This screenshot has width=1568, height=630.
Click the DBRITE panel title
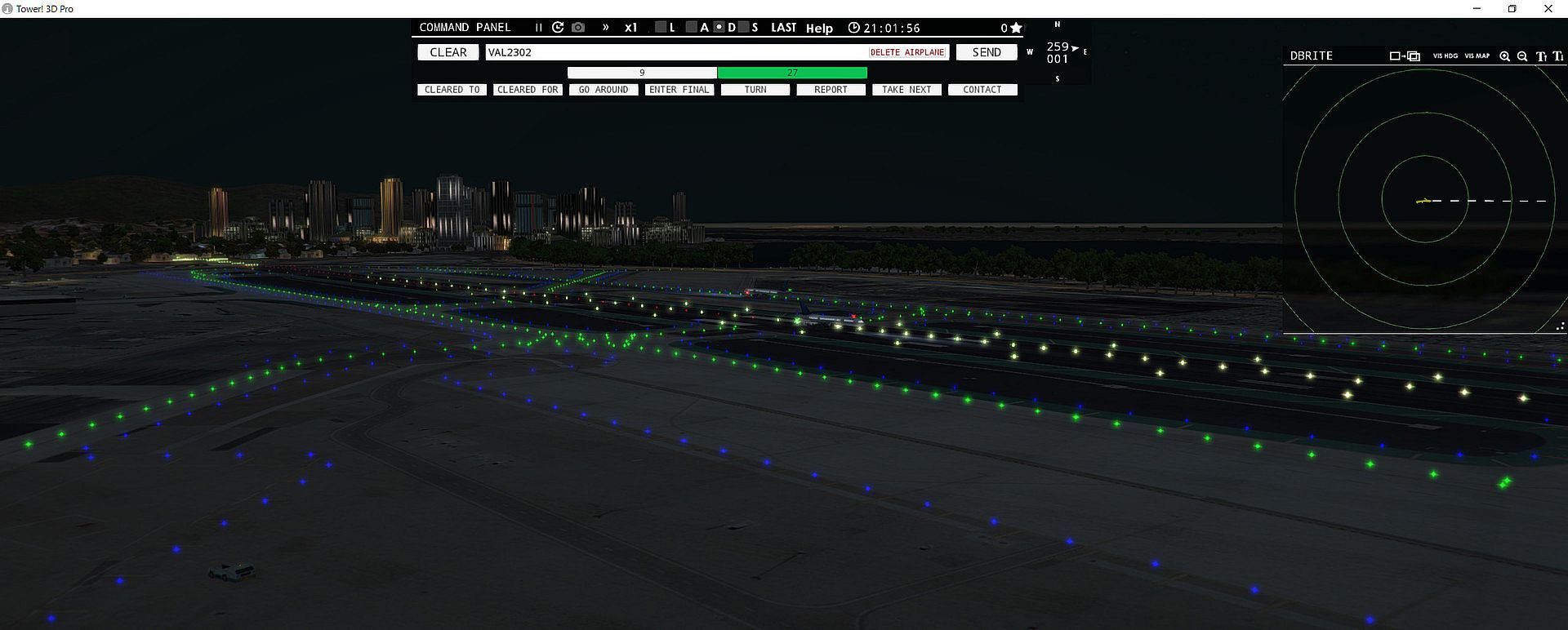[1311, 56]
